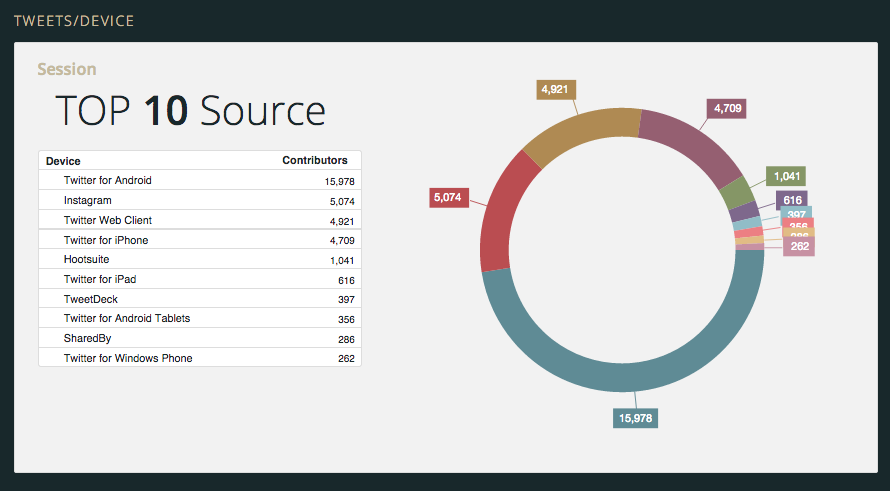The image size is (890, 491).
Task: Click the 356 contributors table cell
Action: pos(346,320)
